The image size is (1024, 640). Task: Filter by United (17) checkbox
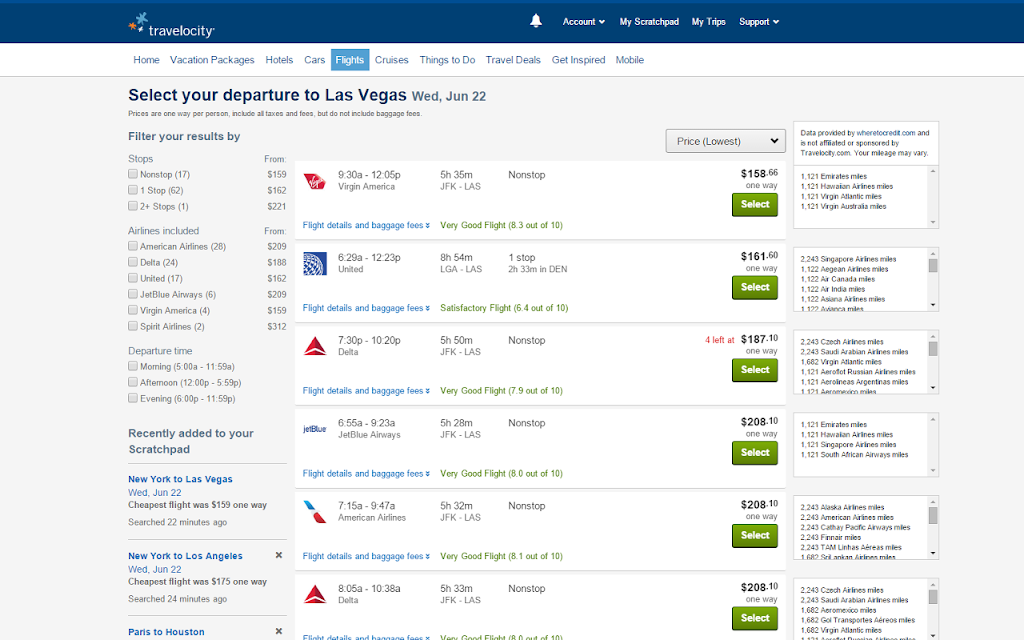coord(133,278)
